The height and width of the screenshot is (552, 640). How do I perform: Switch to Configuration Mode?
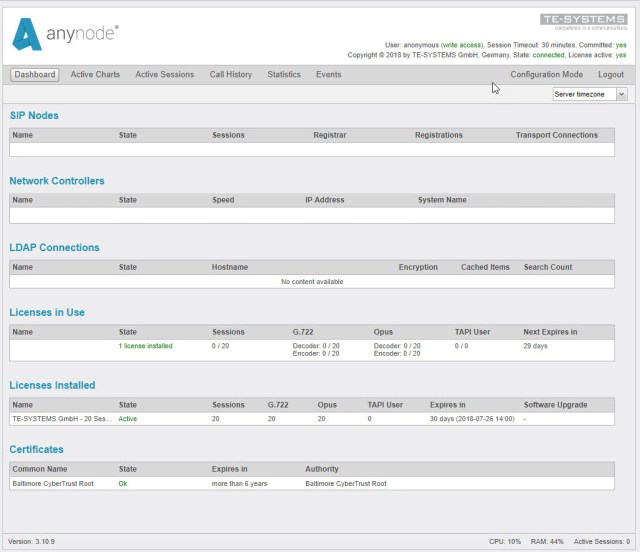tap(546, 75)
